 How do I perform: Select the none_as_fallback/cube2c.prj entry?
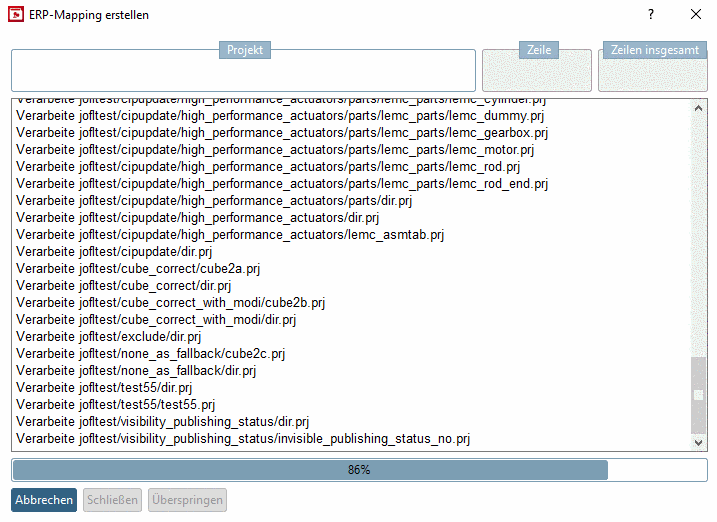coord(151,354)
